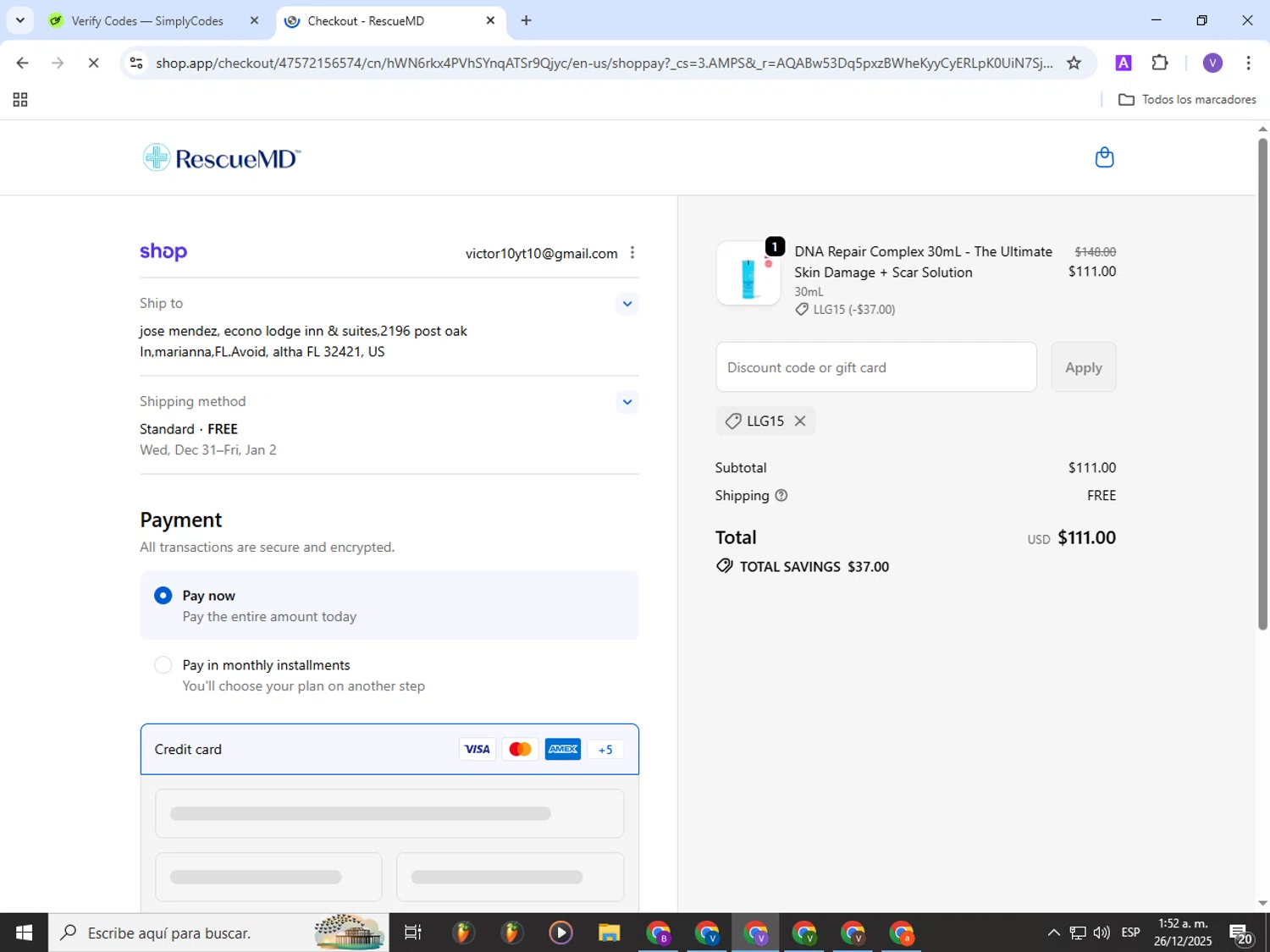Screen dimensions: 1270x952
Task: Click the Visa card icon
Action: pos(478,749)
